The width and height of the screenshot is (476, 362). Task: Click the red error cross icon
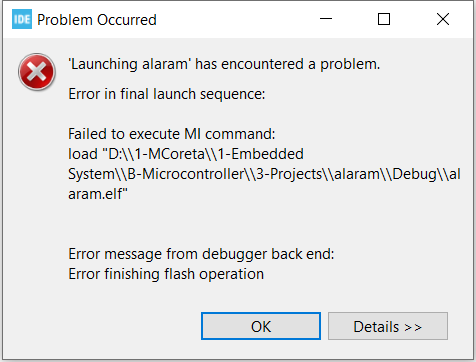point(37,72)
